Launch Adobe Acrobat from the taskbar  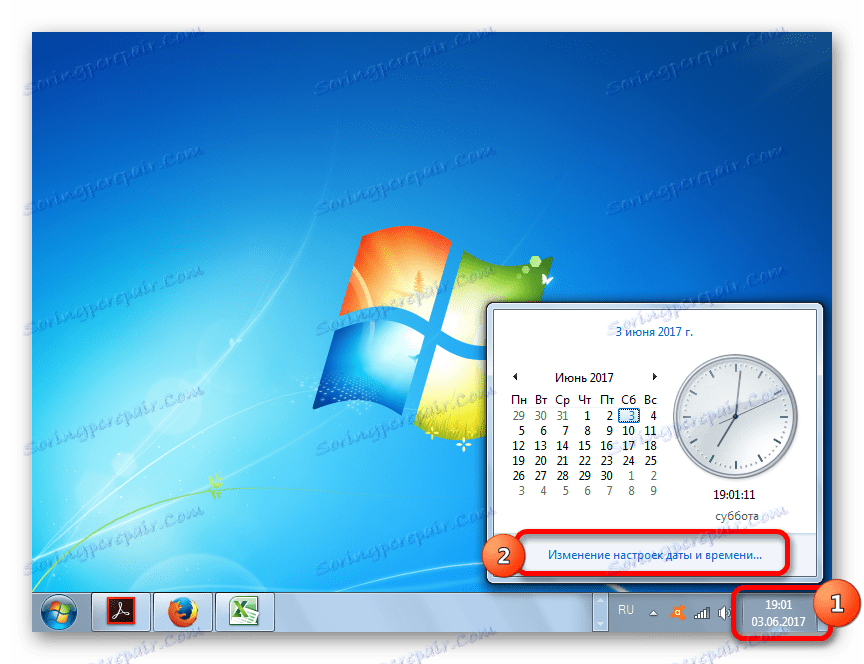coord(121,611)
